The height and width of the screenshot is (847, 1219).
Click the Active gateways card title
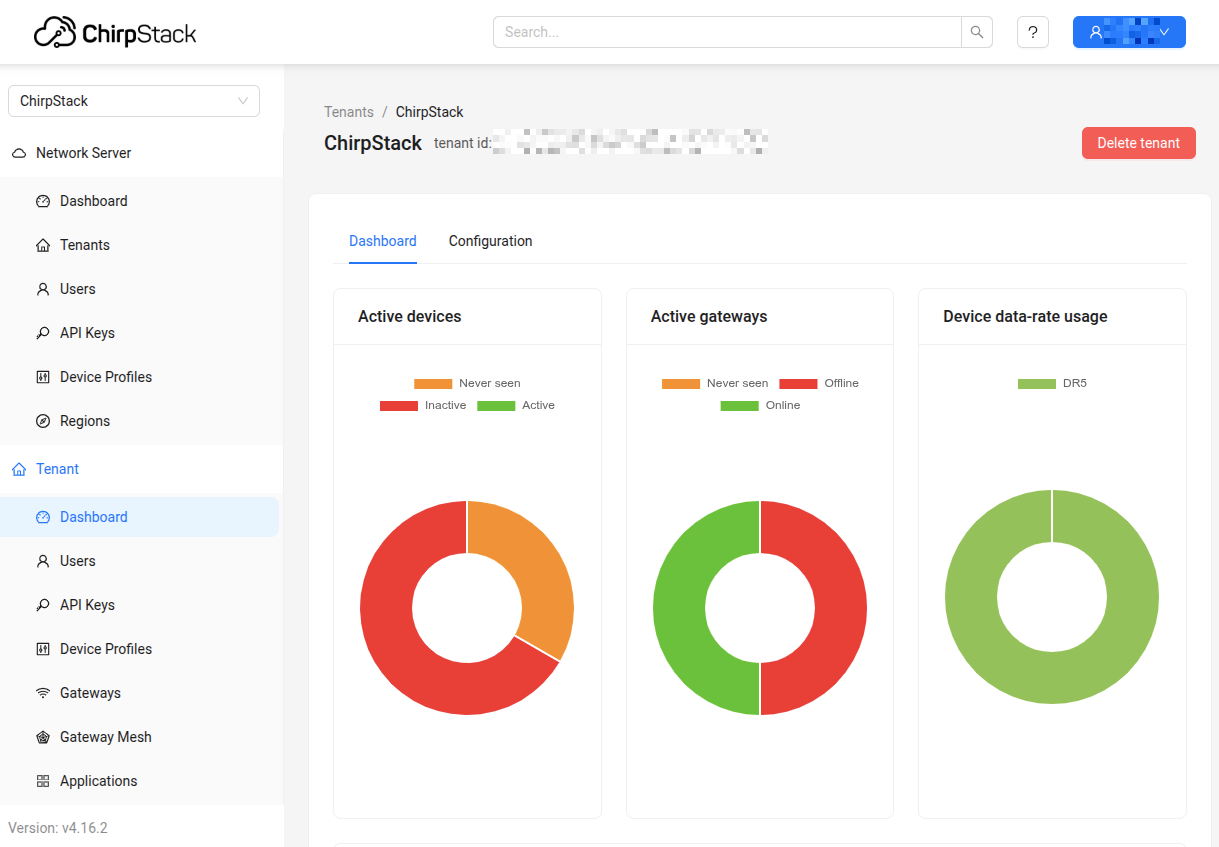pos(709,316)
